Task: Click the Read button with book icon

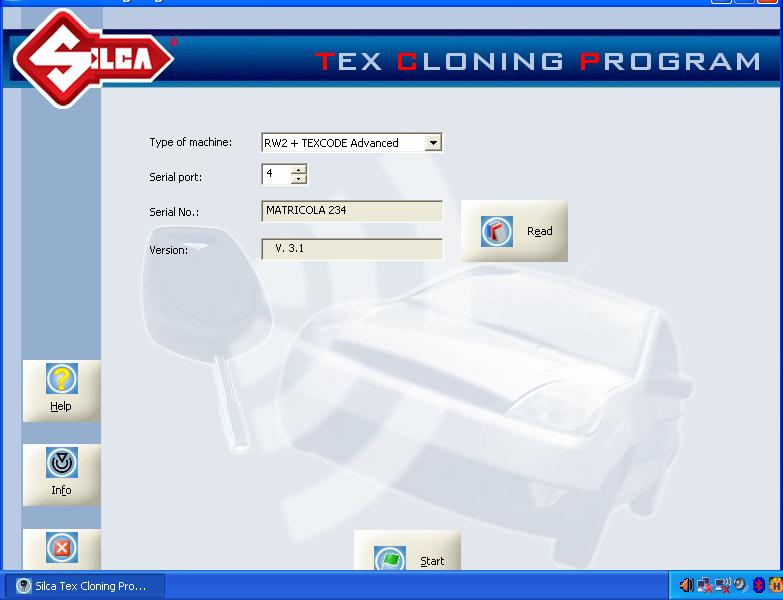Action: 514,231
